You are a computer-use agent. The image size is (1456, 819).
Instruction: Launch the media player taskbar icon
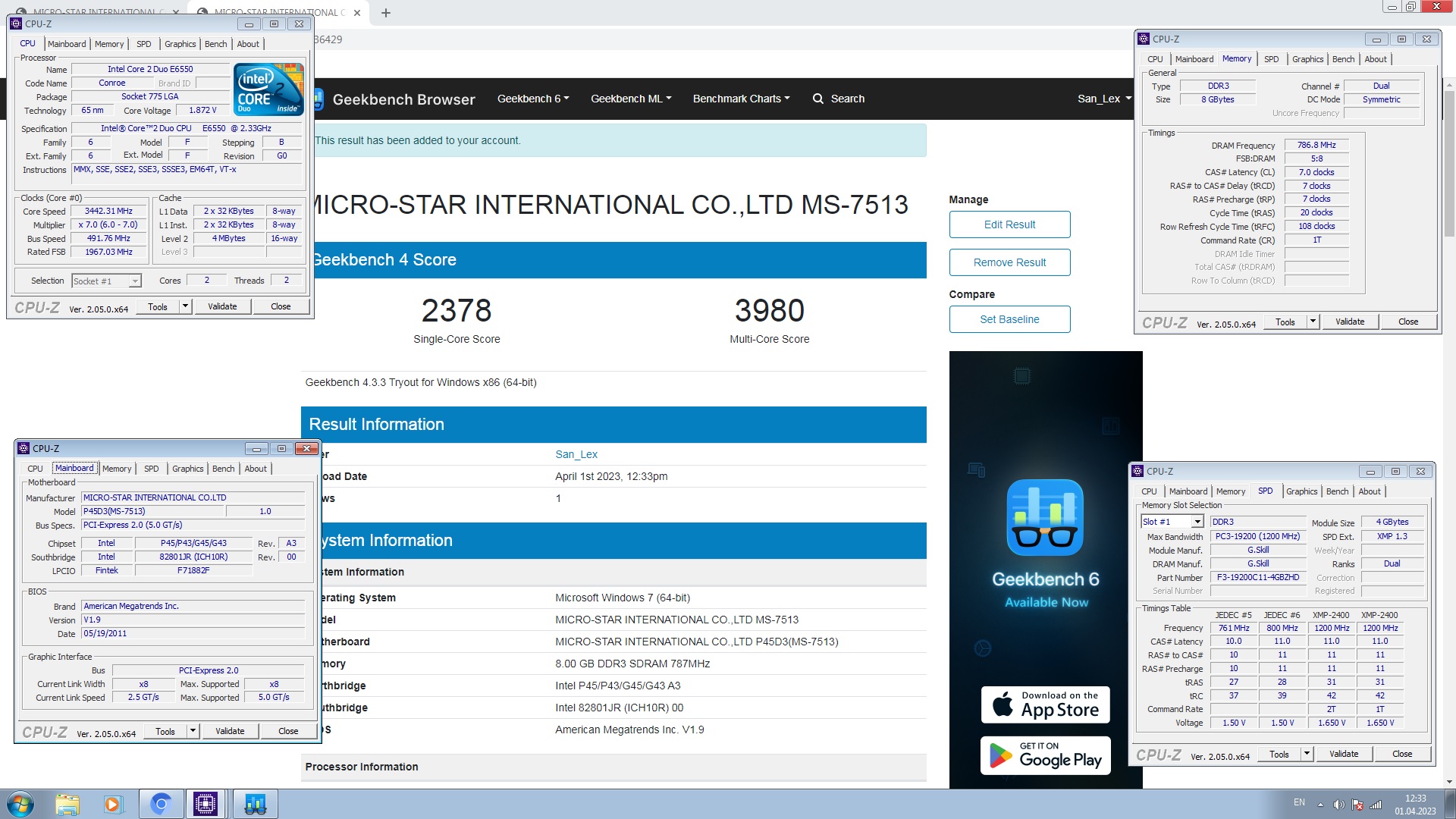[x=113, y=804]
